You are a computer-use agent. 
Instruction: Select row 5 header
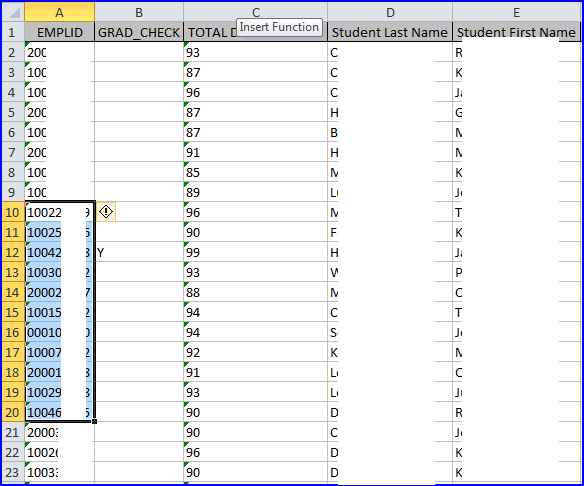(x=13, y=112)
